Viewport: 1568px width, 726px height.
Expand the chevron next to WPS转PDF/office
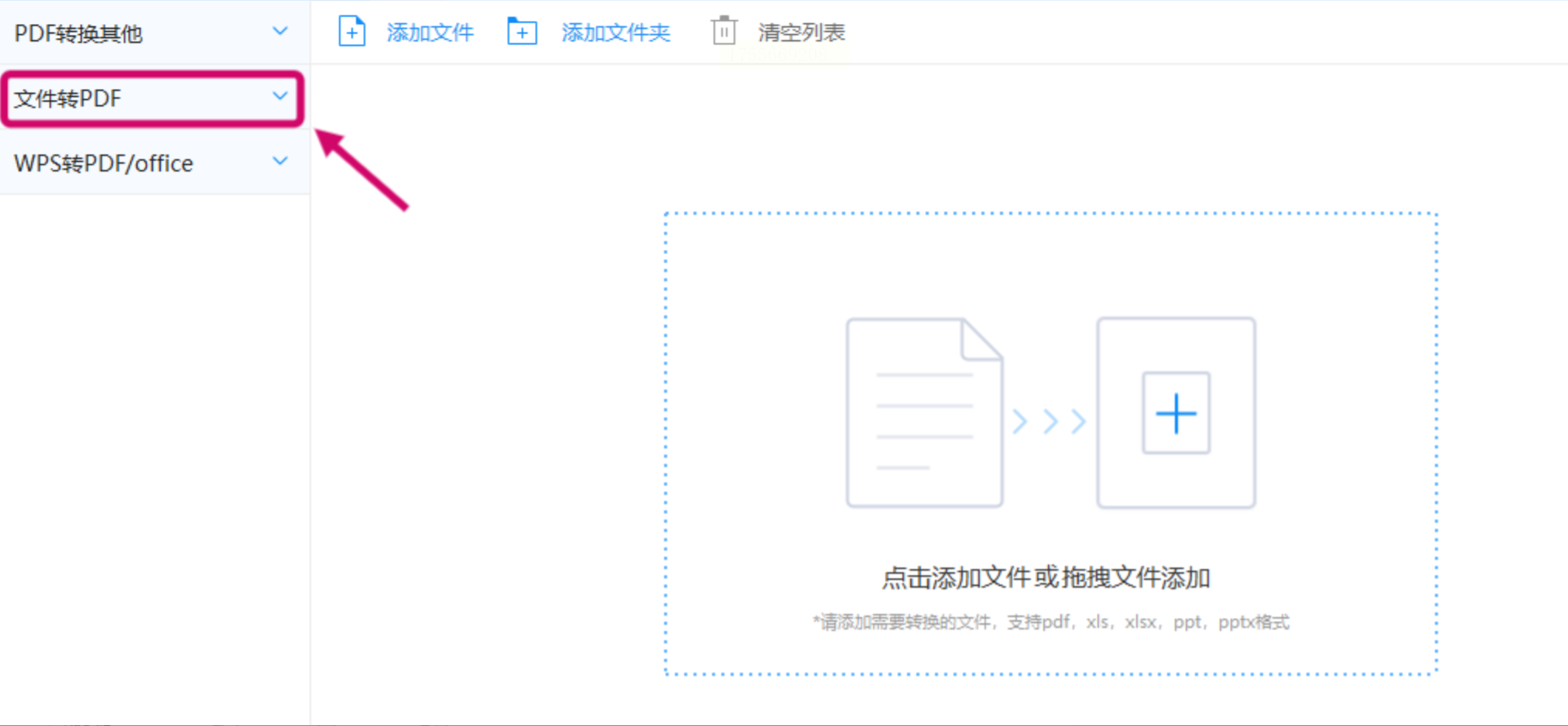pyautogui.click(x=280, y=161)
